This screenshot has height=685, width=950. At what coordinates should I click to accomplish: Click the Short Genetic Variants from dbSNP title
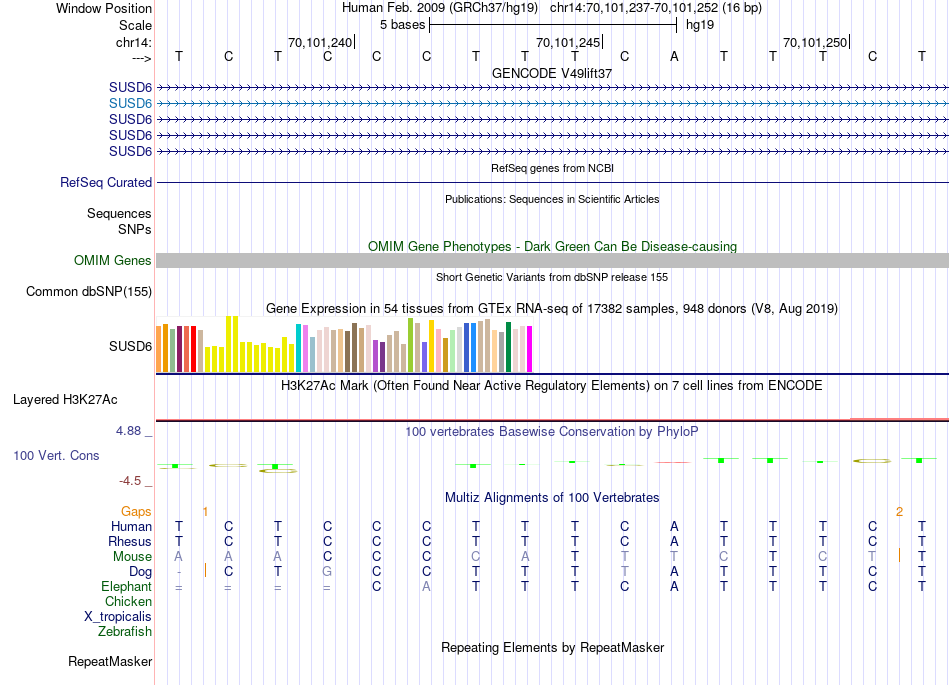pos(552,277)
